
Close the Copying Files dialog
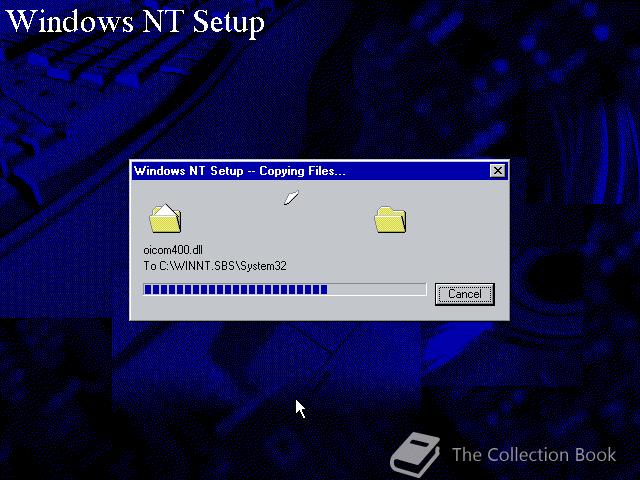498,171
